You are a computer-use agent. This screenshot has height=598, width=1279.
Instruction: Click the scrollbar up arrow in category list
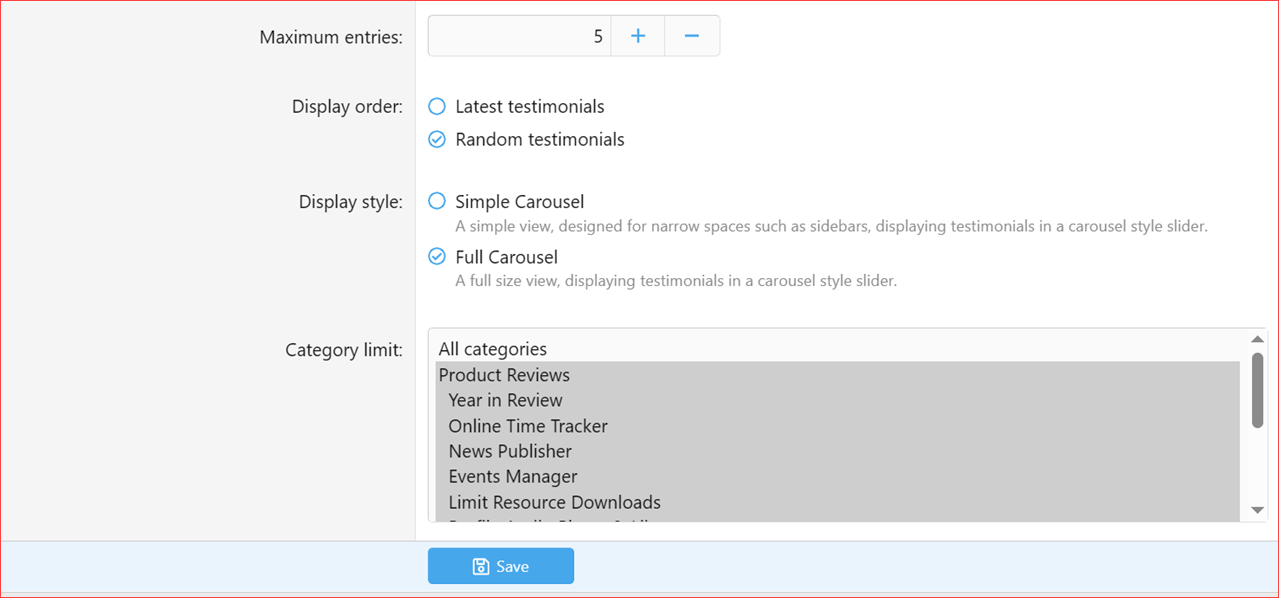(1256, 338)
